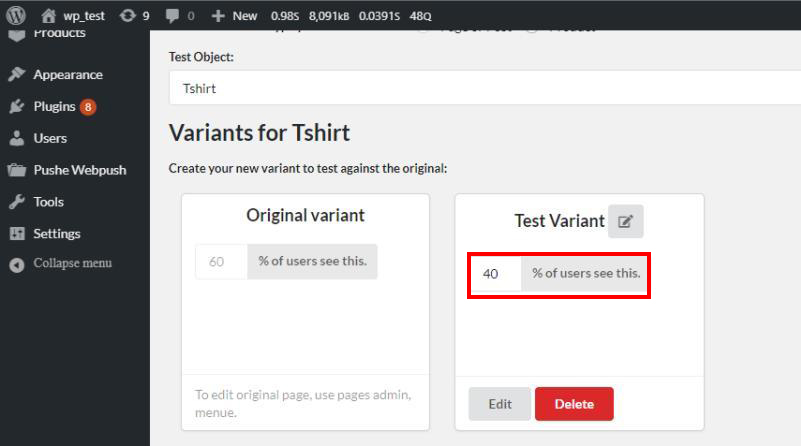Click the 0.98s load time stat
Screen dimensions: 801x446
click(285, 16)
